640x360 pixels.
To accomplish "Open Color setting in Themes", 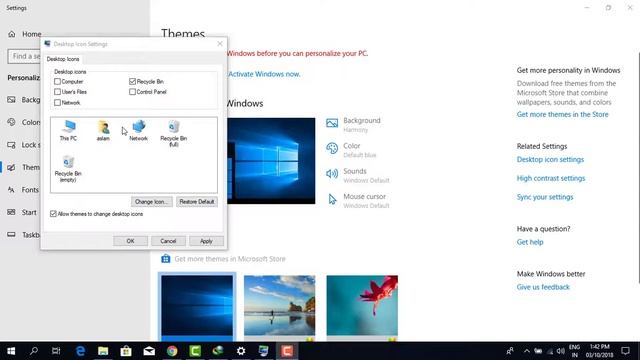I will (x=351, y=150).
